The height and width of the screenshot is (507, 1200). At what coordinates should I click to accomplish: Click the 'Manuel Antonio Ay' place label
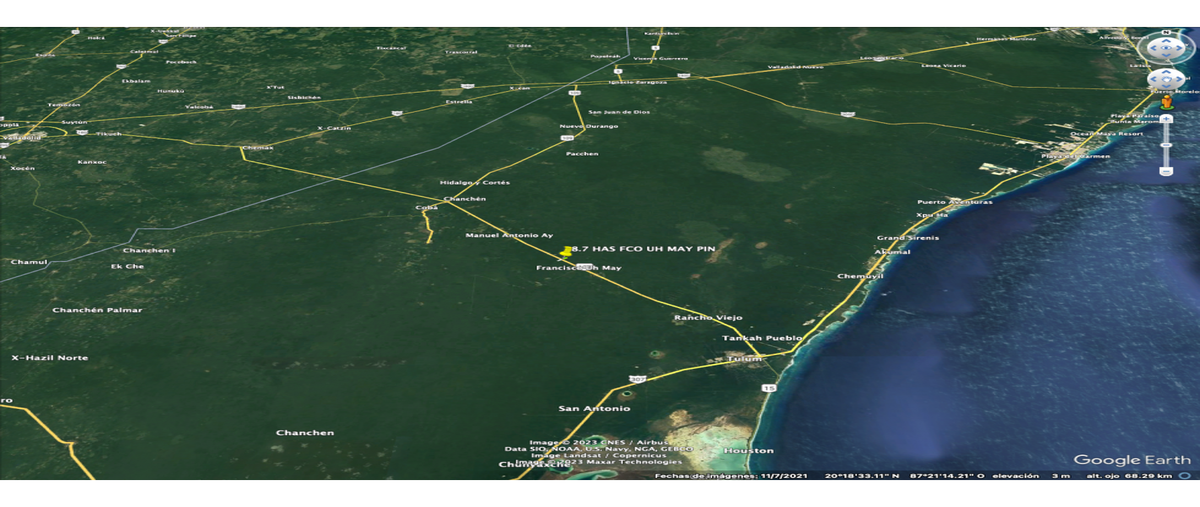[509, 235]
